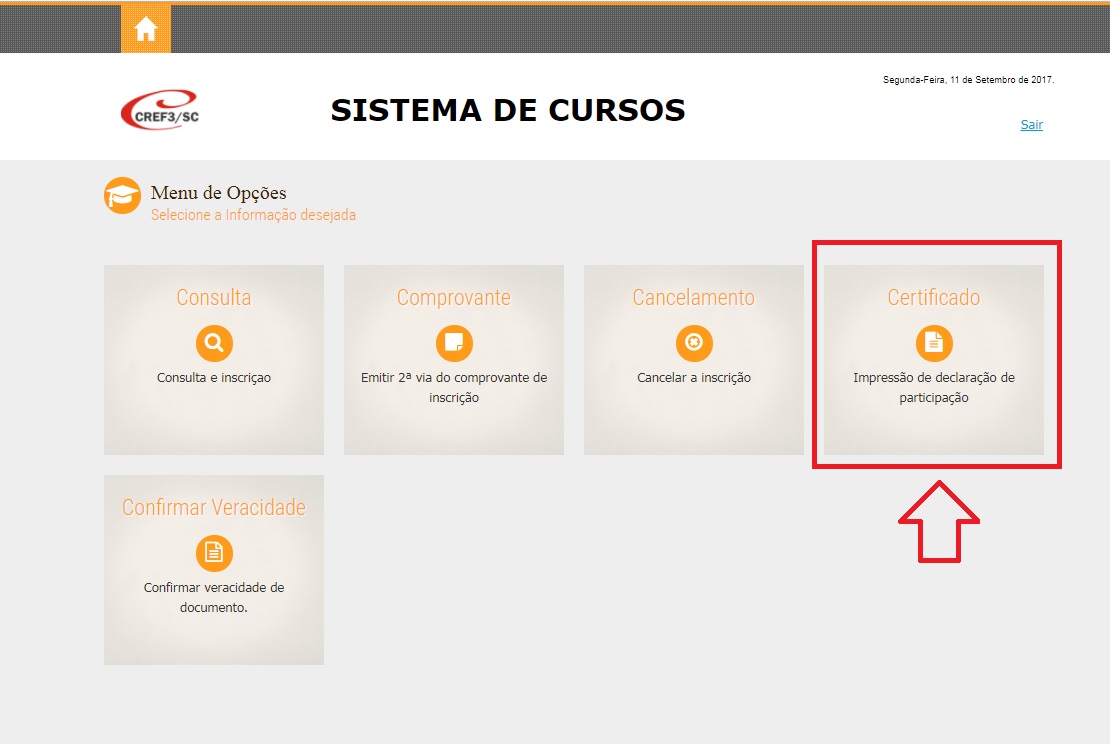Image resolution: width=1110 pixels, height=744 pixels.
Task: Click the SISTEMA DE CURSOS title
Action: (x=508, y=111)
